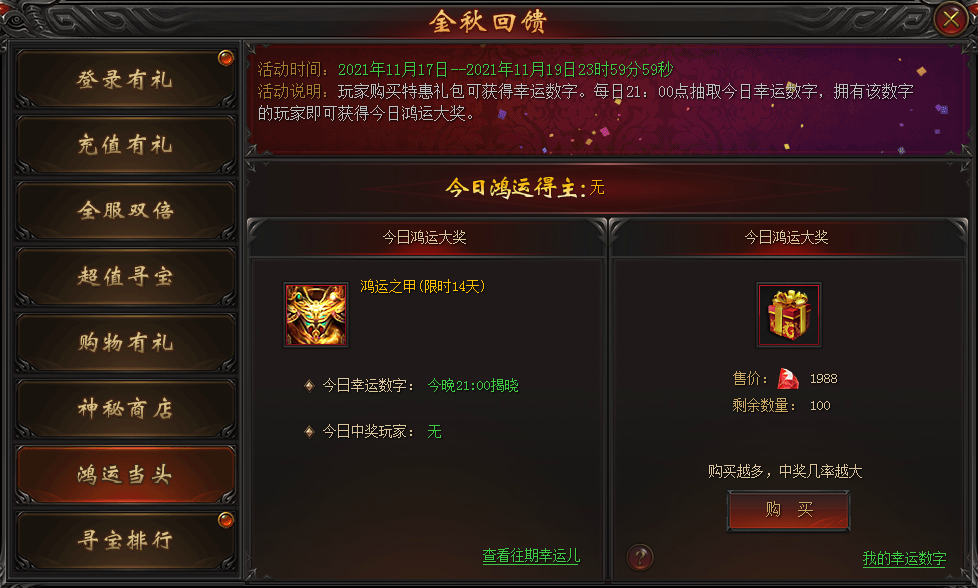Click the 购买 button
The height and width of the screenshot is (588, 978).
pos(788,511)
